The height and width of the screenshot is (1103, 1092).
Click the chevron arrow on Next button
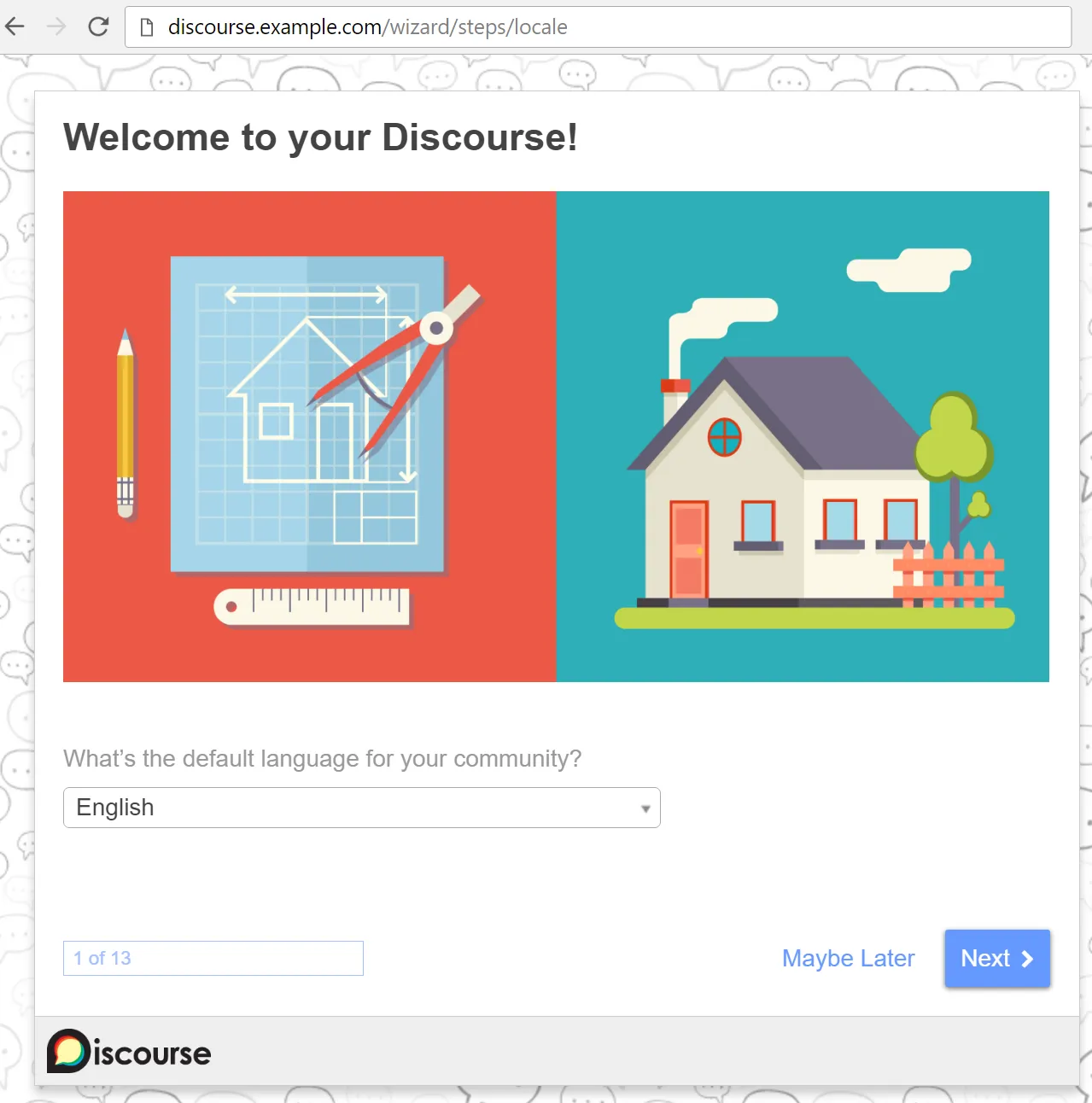(x=1027, y=959)
